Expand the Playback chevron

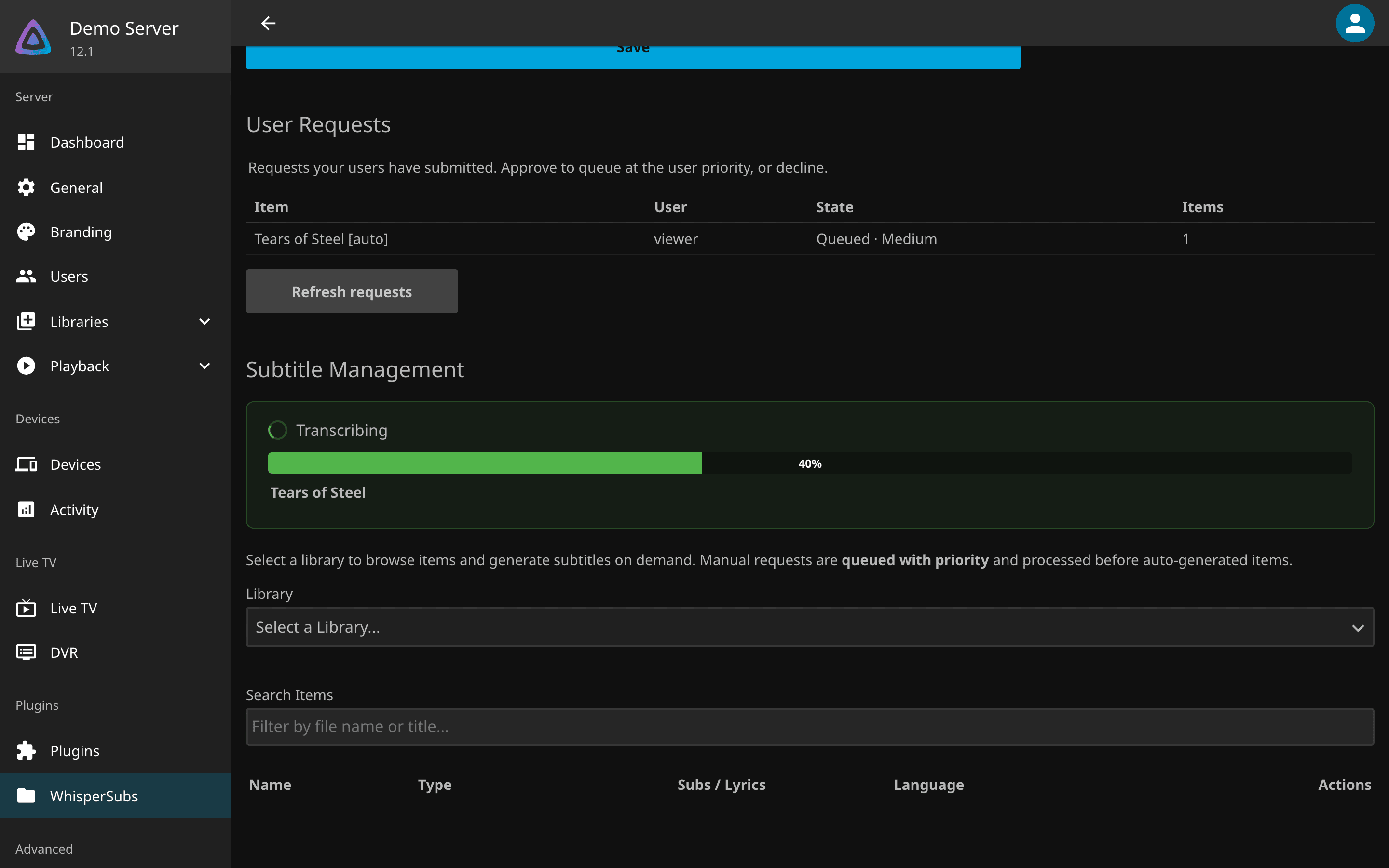[204, 366]
